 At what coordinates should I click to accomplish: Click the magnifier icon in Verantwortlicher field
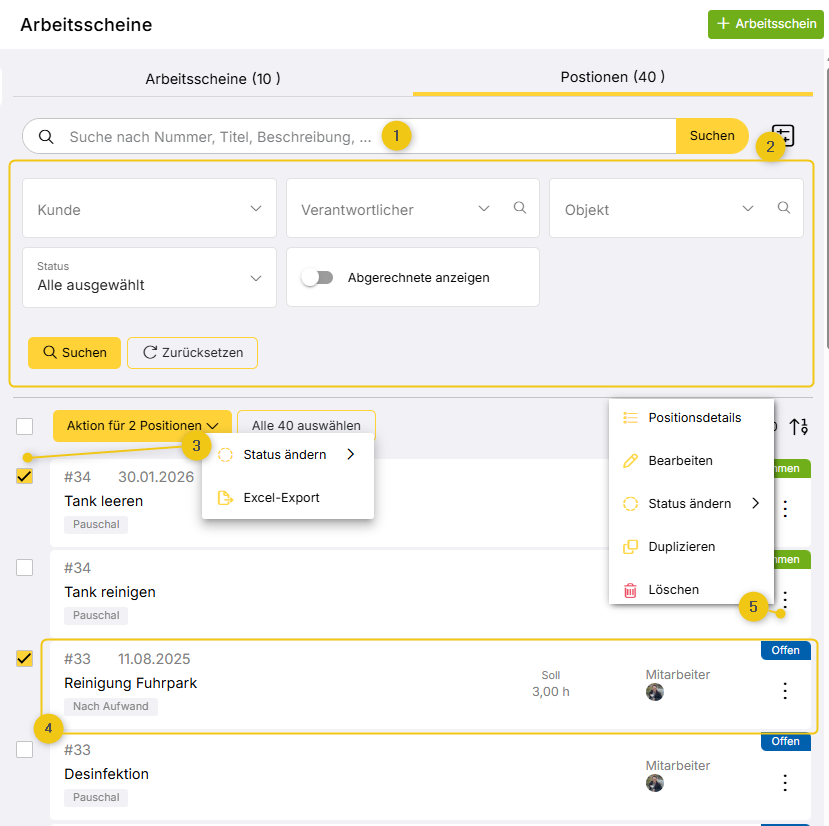tap(519, 208)
